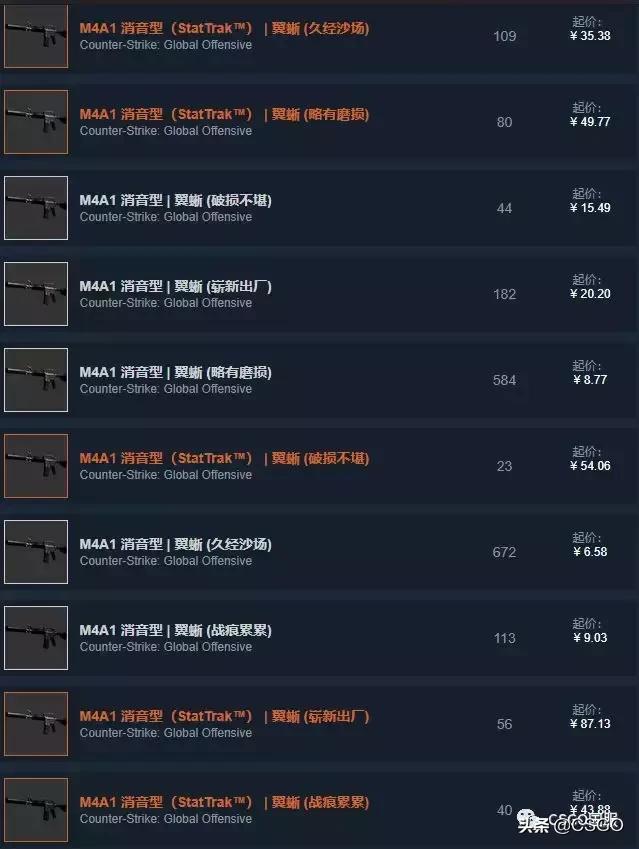Screen dimensions: 639x849
Task: Open the 翼蜥 (略有磨损) non-StatTrak weapon icon
Action: tap(36, 380)
